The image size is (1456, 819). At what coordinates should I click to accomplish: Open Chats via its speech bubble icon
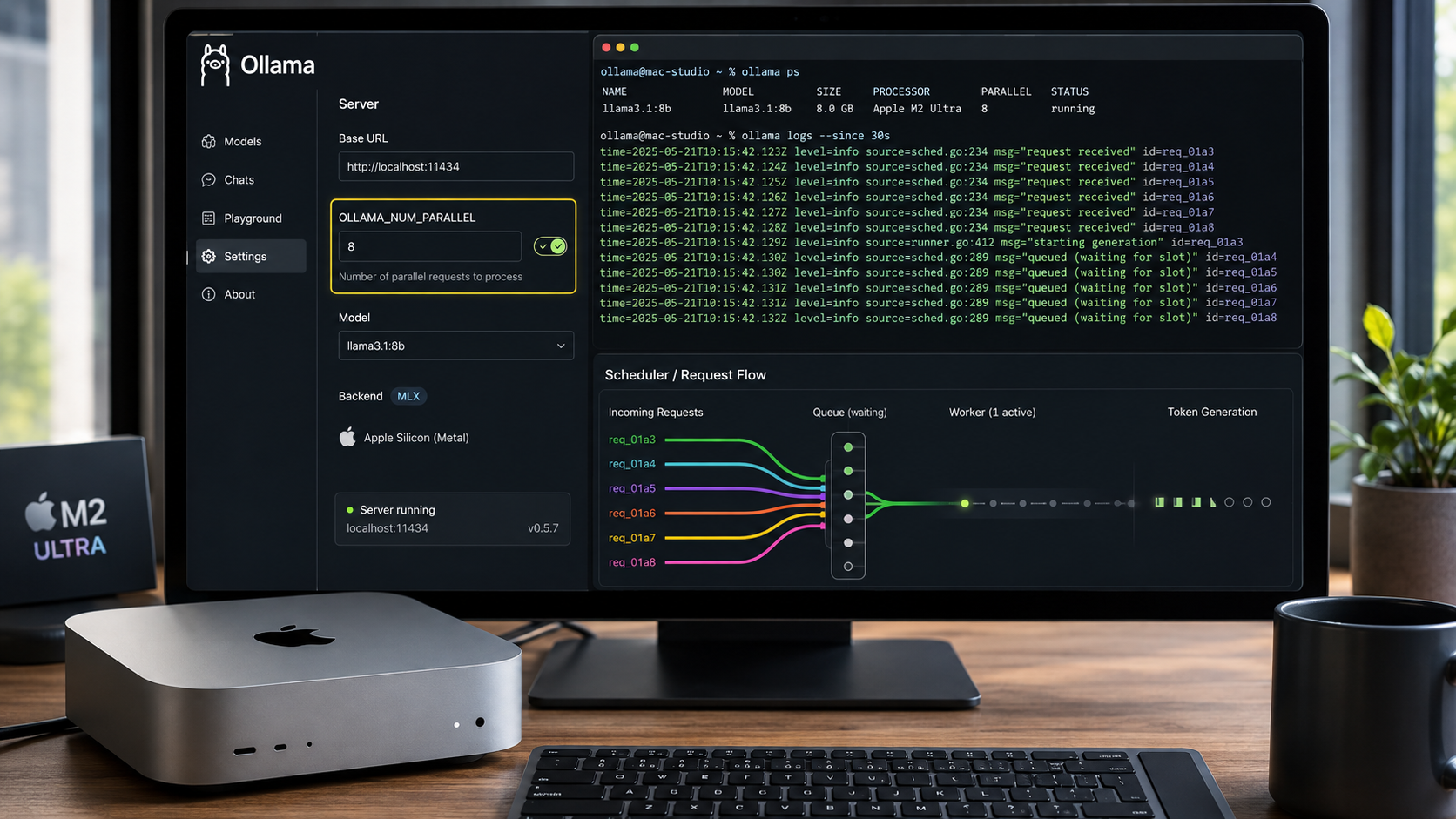[x=209, y=180]
